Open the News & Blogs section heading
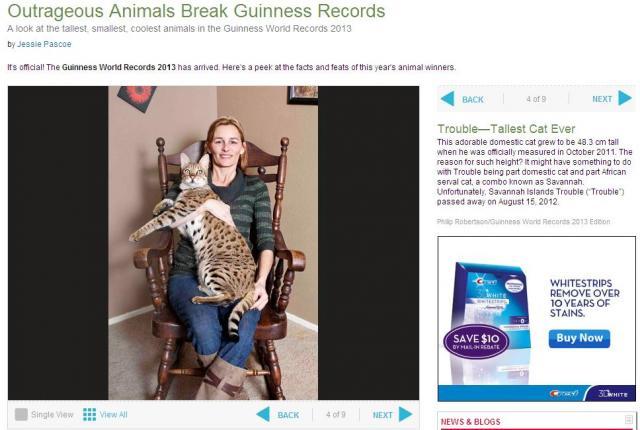 pyautogui.click(x=471, y=422)
